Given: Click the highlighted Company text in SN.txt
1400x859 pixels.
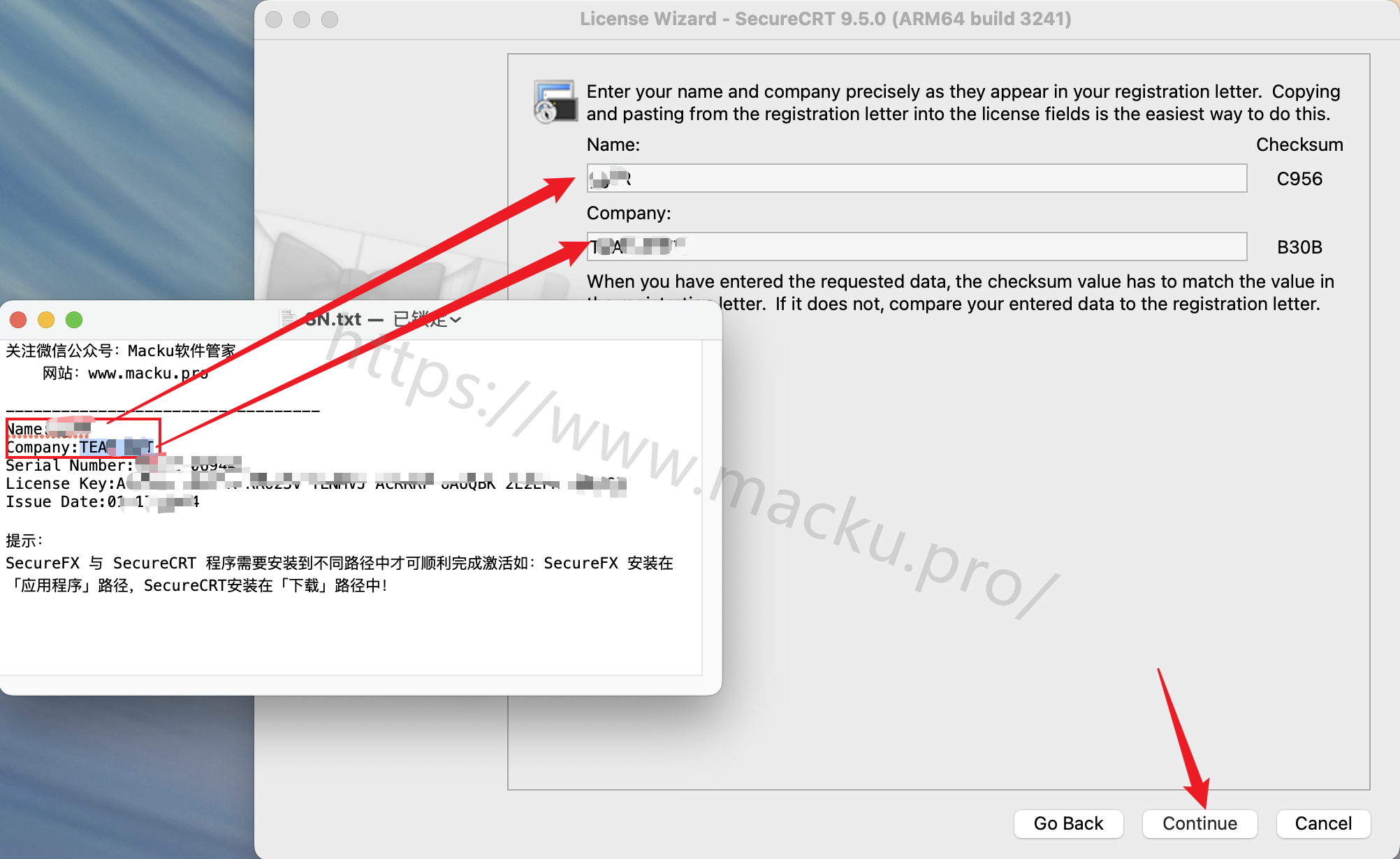Looking at the screenshot, I should 116,447.
